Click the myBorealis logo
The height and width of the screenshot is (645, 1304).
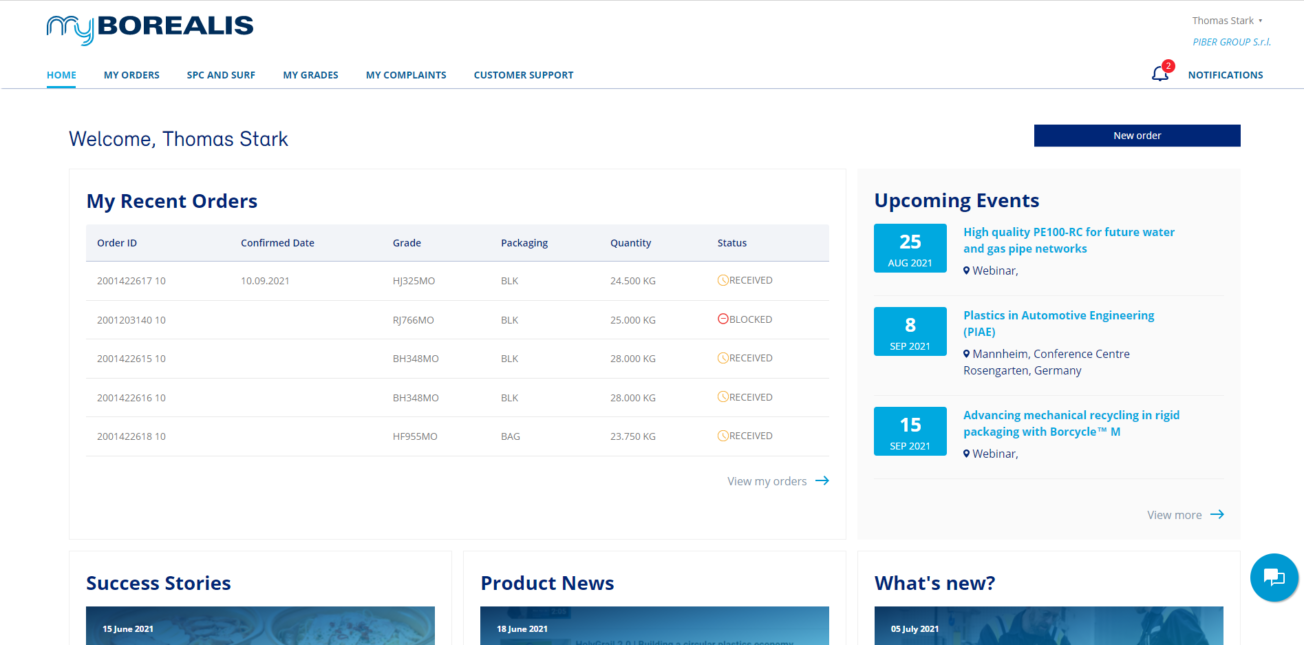click(x=150, y=30)
